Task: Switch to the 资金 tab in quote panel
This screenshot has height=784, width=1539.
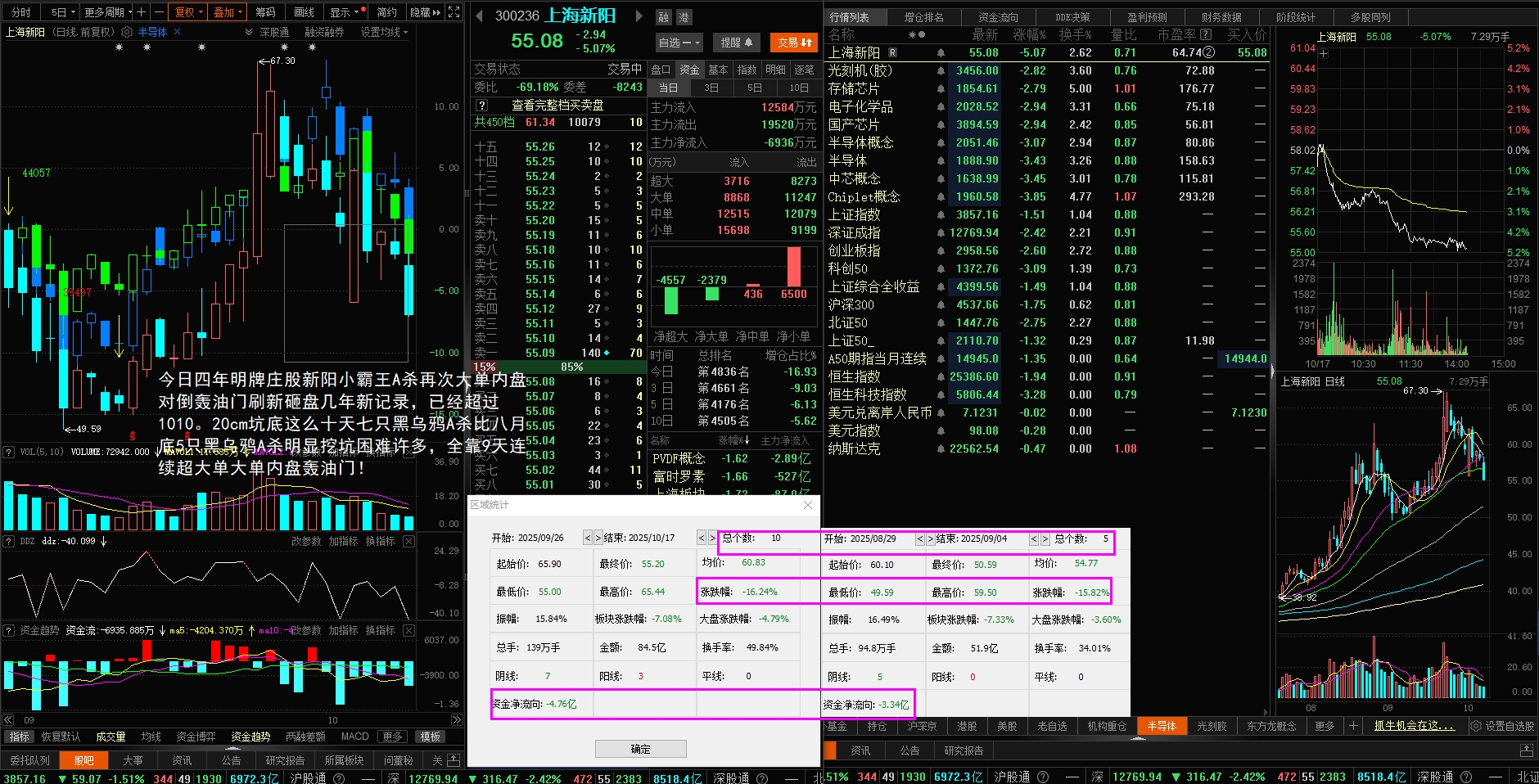Action: pos(689,70)
